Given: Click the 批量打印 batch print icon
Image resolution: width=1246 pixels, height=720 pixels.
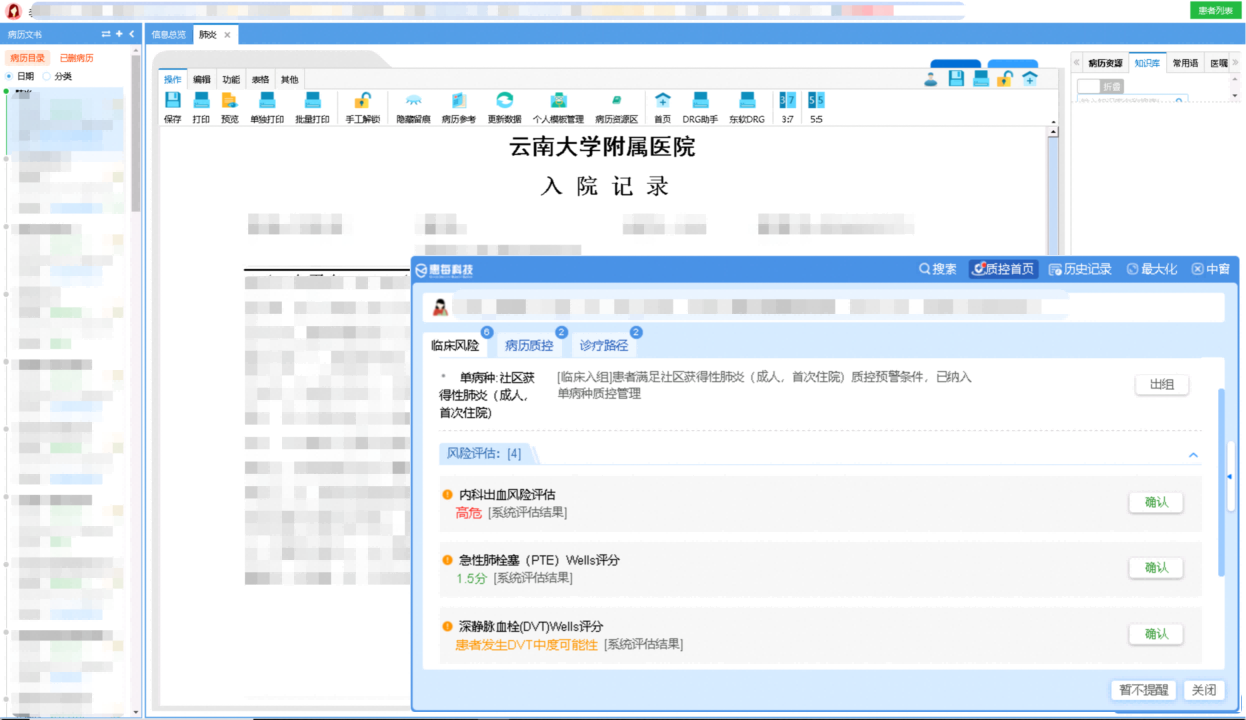Looking at the screenshot, I should [x=312, y=101].
